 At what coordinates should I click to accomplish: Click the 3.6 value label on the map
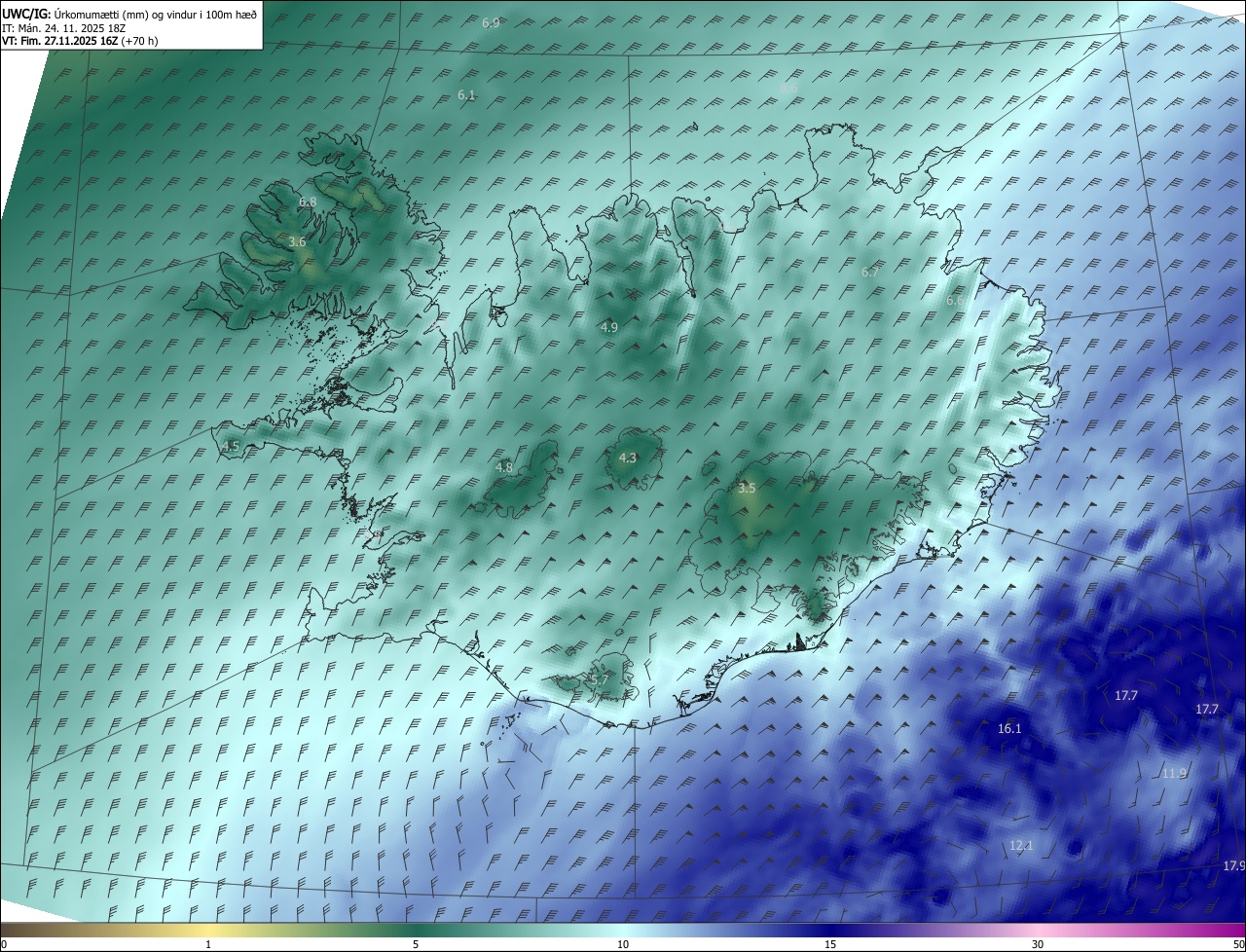coord(298,241)
